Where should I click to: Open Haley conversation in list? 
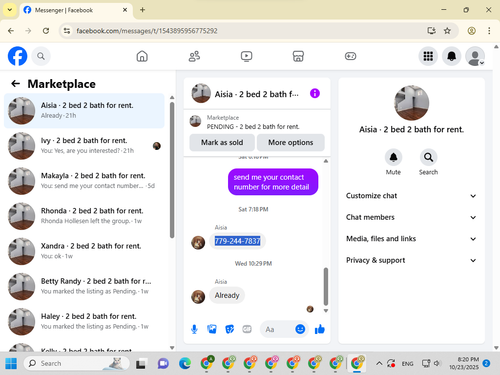(84, 322)
